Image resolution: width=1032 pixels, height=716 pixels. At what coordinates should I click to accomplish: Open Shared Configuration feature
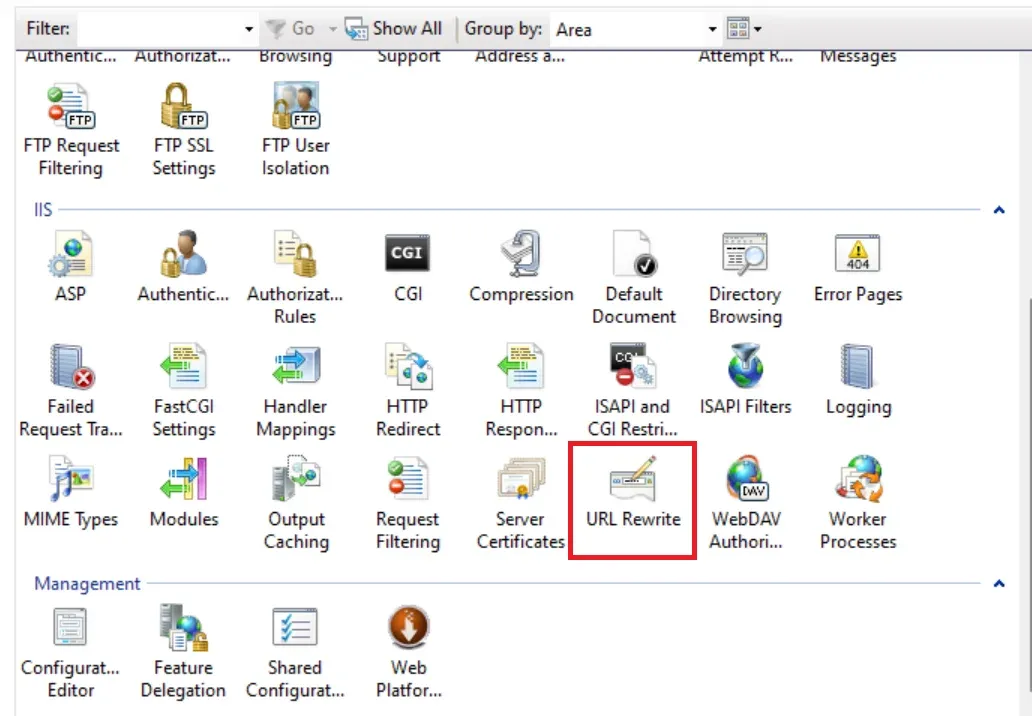pyautogui.click(x=295, y=652)
